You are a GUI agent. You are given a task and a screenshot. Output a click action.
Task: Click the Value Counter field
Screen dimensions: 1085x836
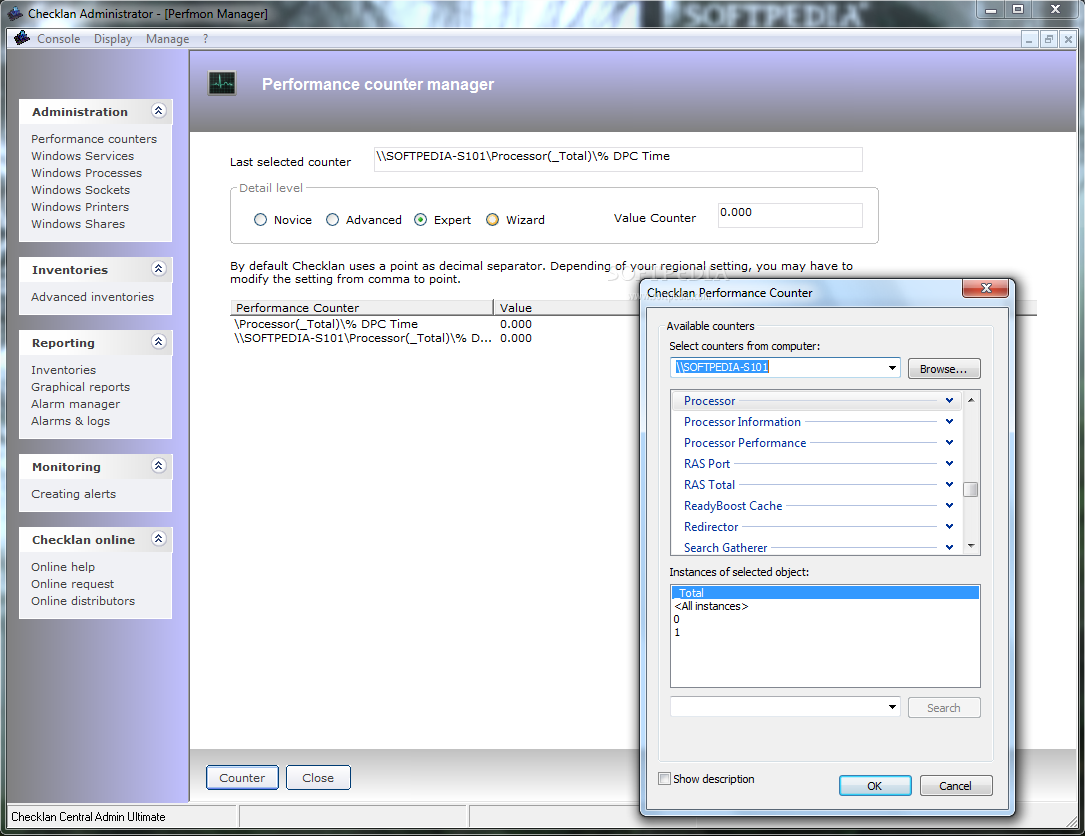(x=790, y=215)
